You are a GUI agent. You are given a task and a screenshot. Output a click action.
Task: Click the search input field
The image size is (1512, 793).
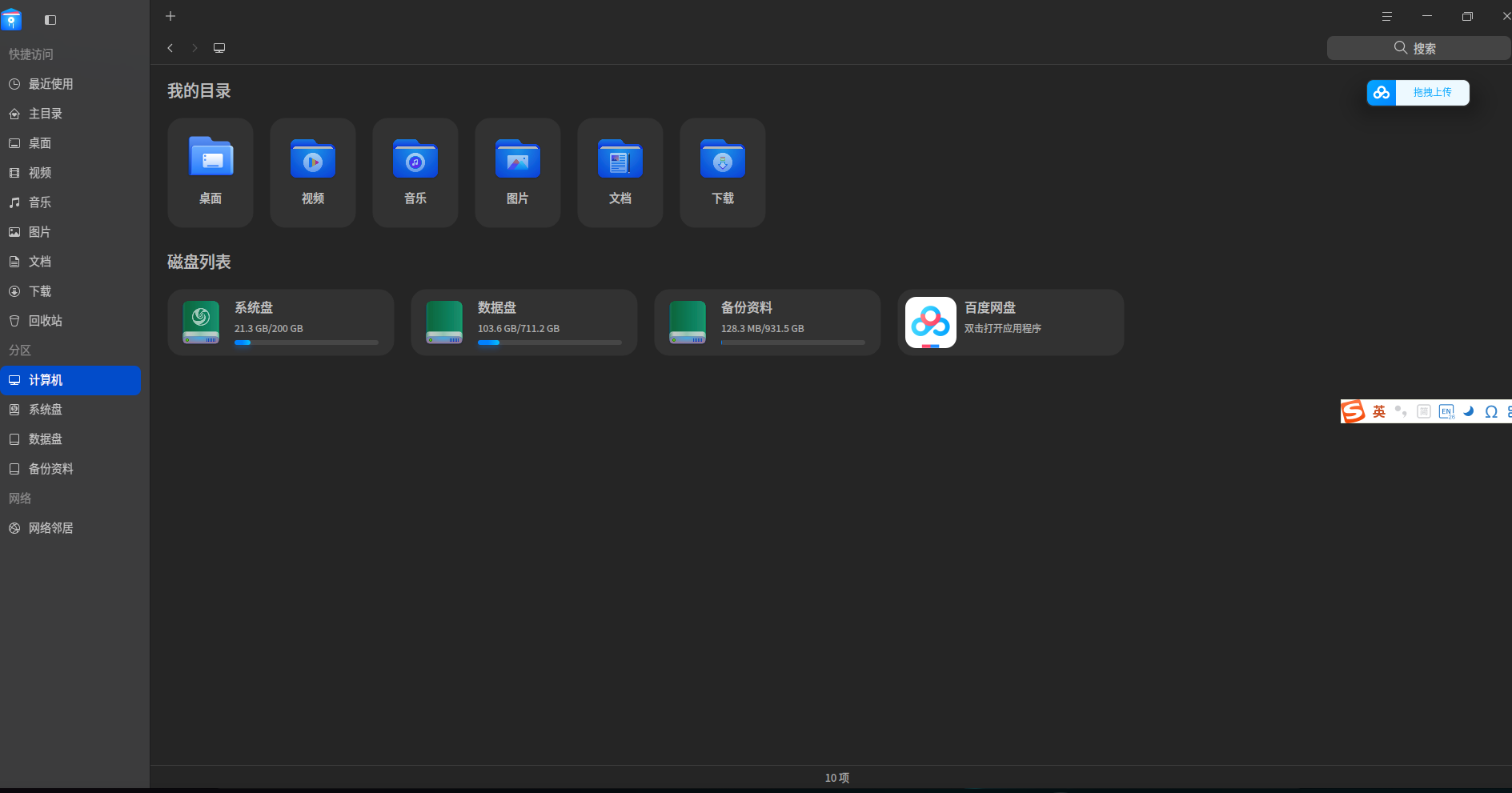(x=1418, y=48)
